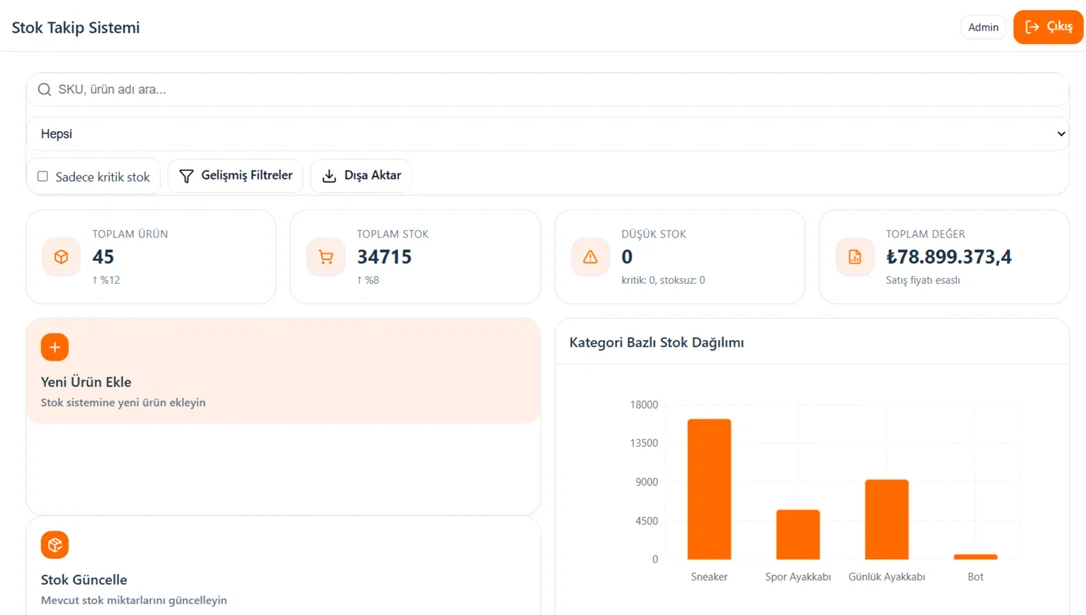Click the Günlük Ayakkabı axis label
This screenshot has width=1086, height=615.
887,577
